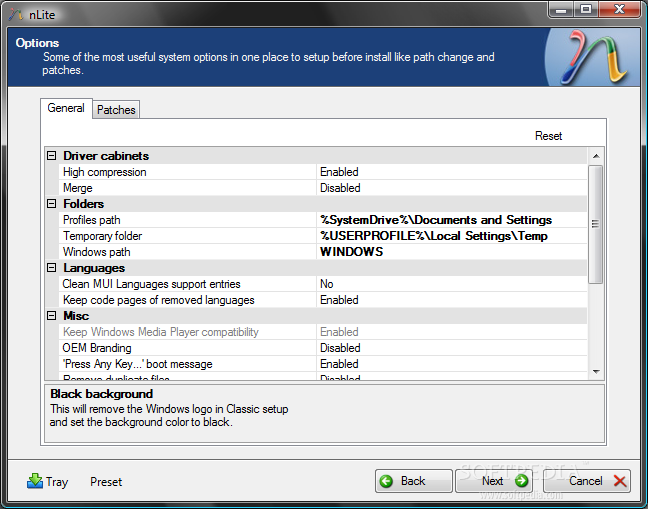Click the Folders header text

83,204
